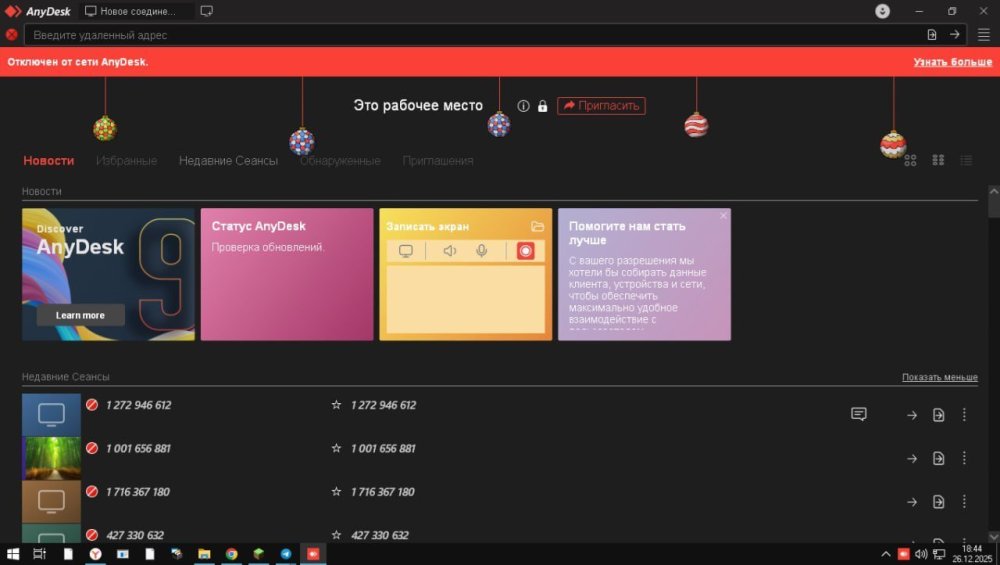
Task: Switch to large tiles view
Action: click(x=910, y=160)
